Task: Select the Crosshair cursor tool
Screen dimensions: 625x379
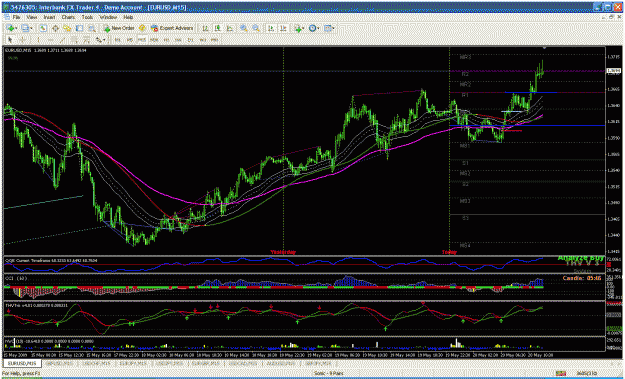Action: click(x=23, y=40)
